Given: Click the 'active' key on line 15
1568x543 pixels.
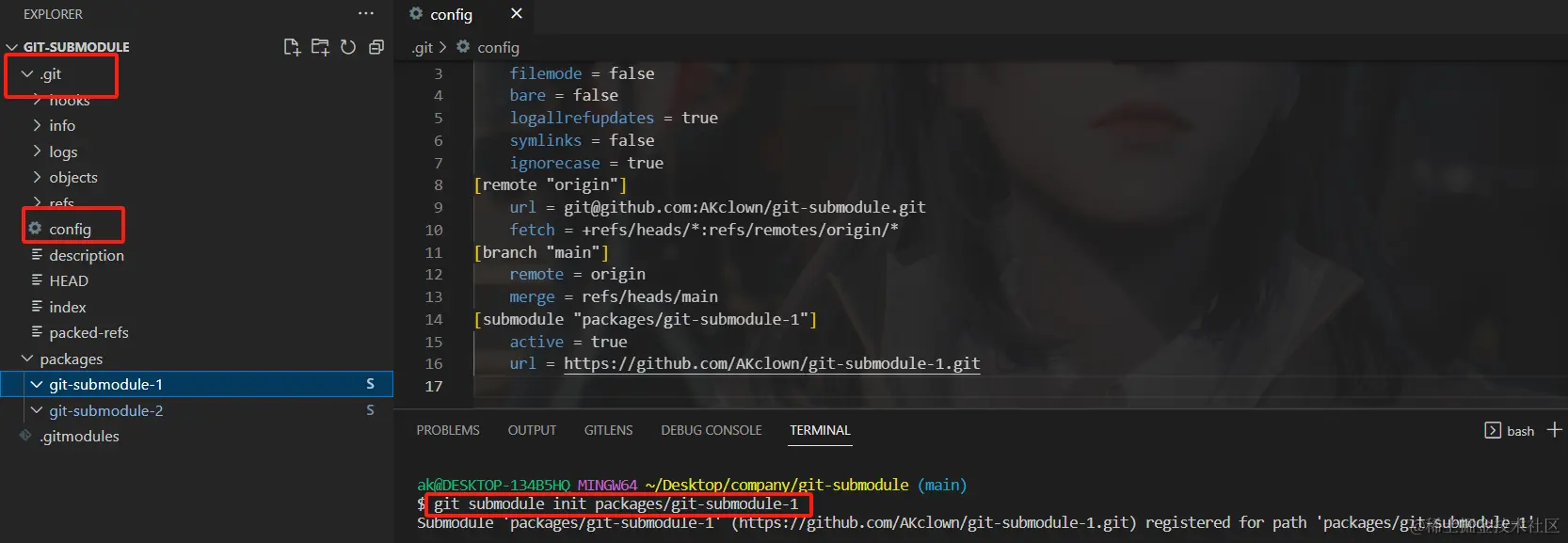Looking at the screenshot, I should (536, 342).
